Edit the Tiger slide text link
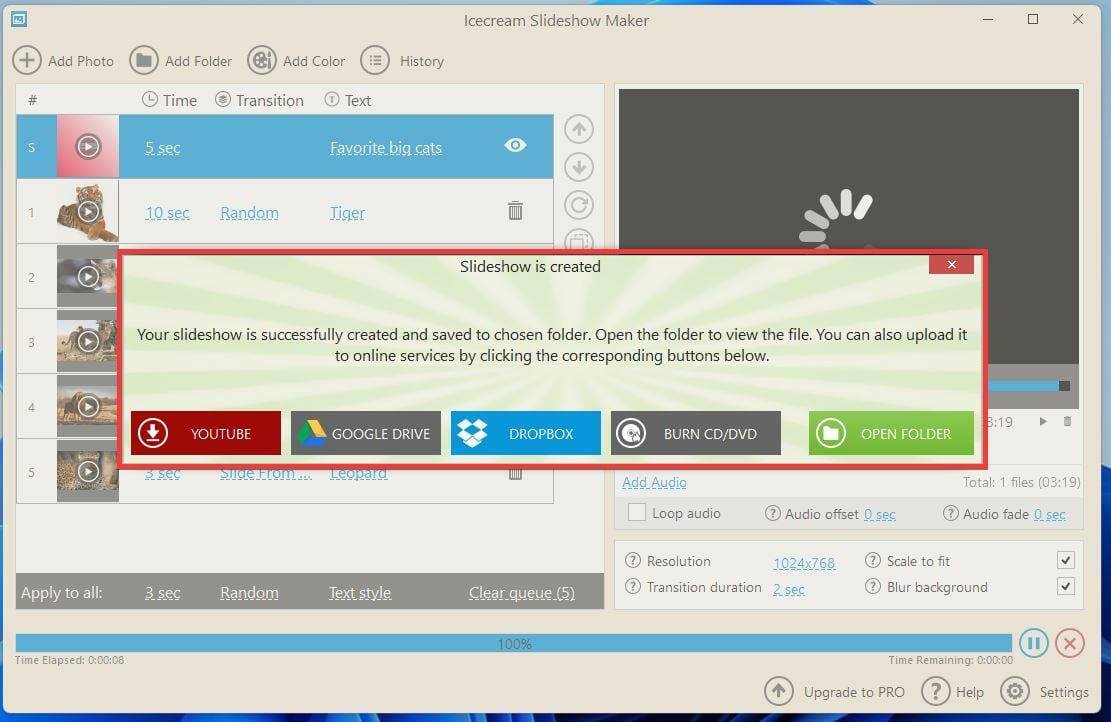 [x=347, y=213]
